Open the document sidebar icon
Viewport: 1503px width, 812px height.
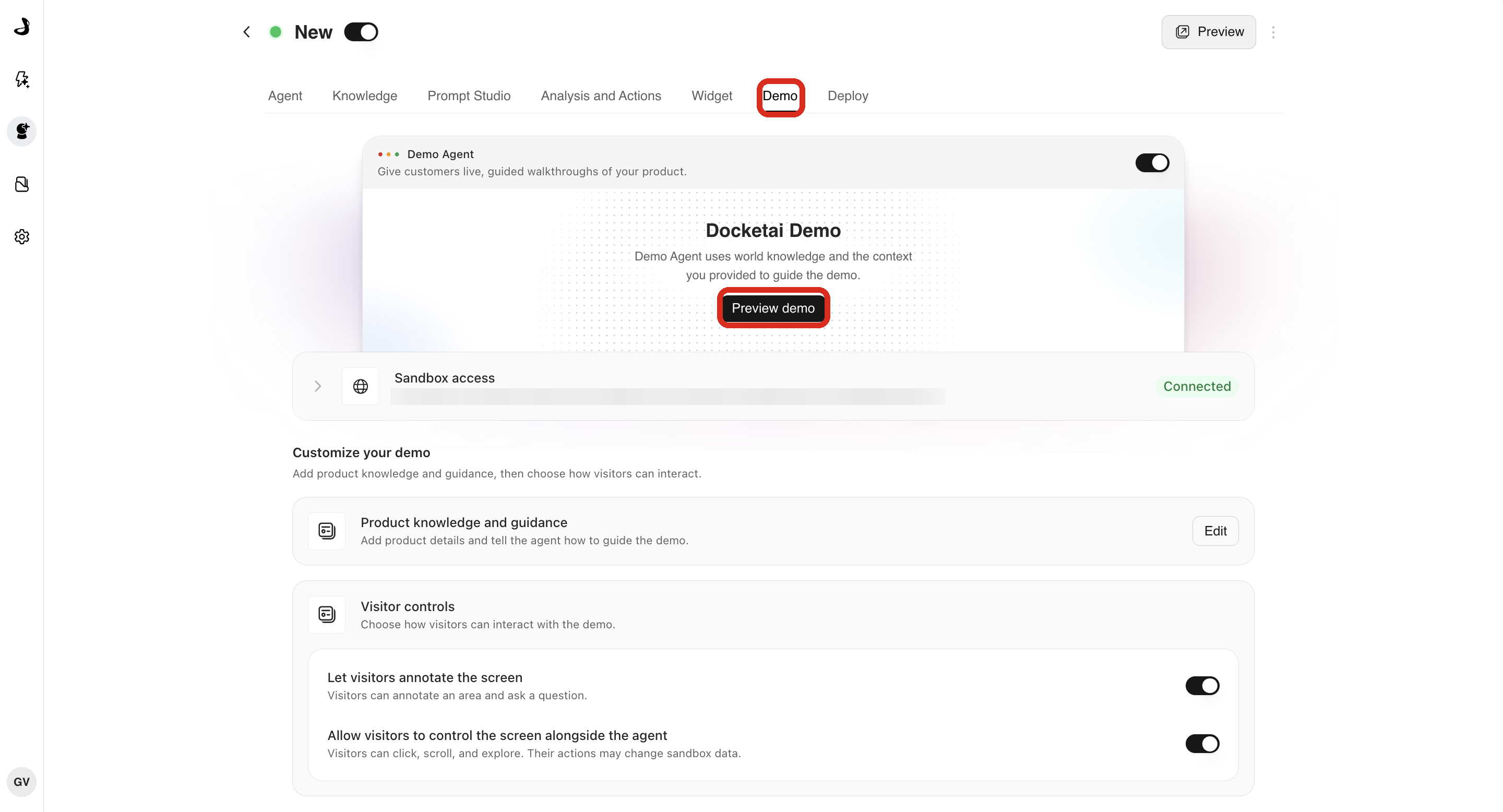tap(21, 184)
